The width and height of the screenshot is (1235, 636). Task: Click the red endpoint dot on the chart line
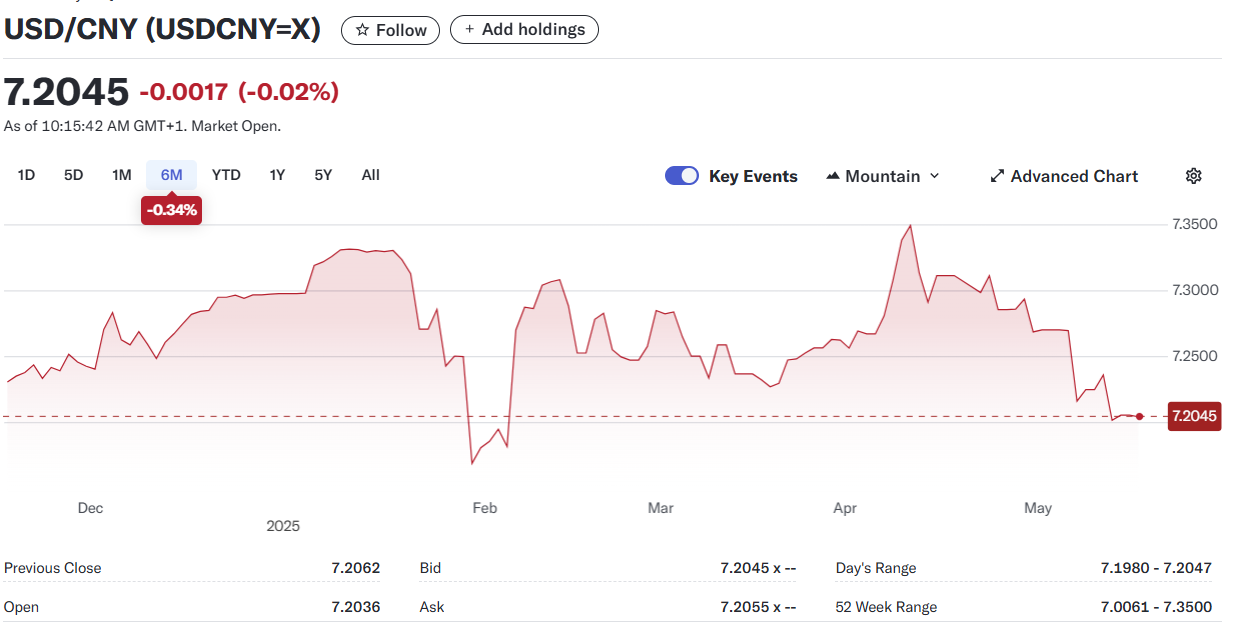tap(1139, 416)
